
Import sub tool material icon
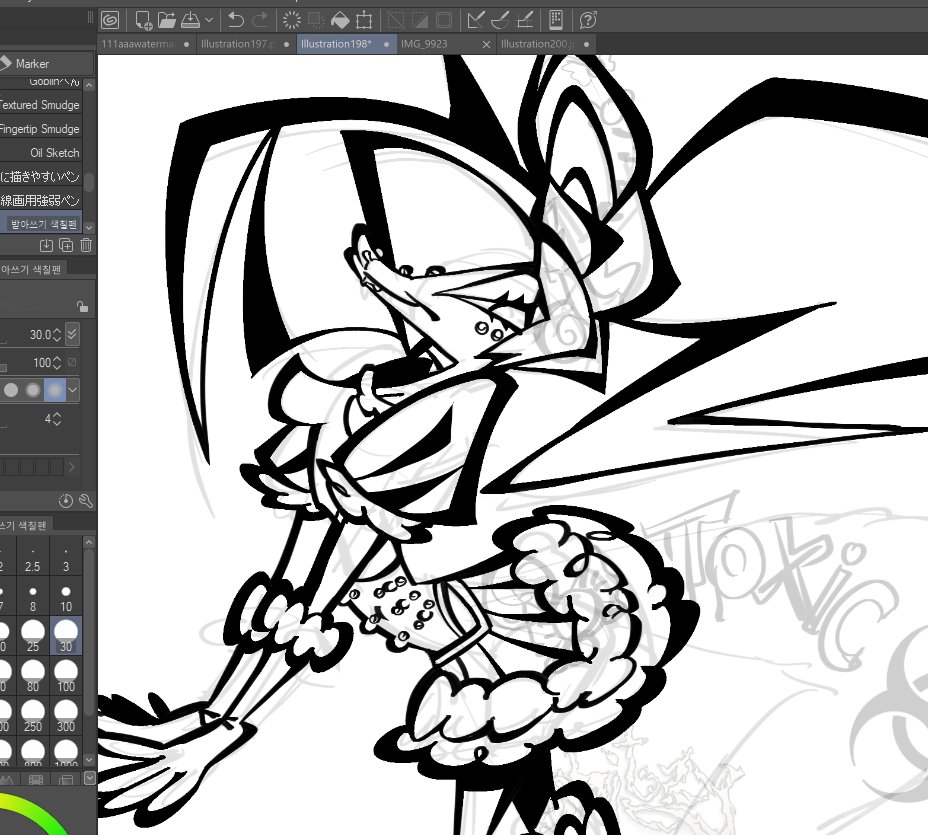pyautogui.click(x=46, y=245)
